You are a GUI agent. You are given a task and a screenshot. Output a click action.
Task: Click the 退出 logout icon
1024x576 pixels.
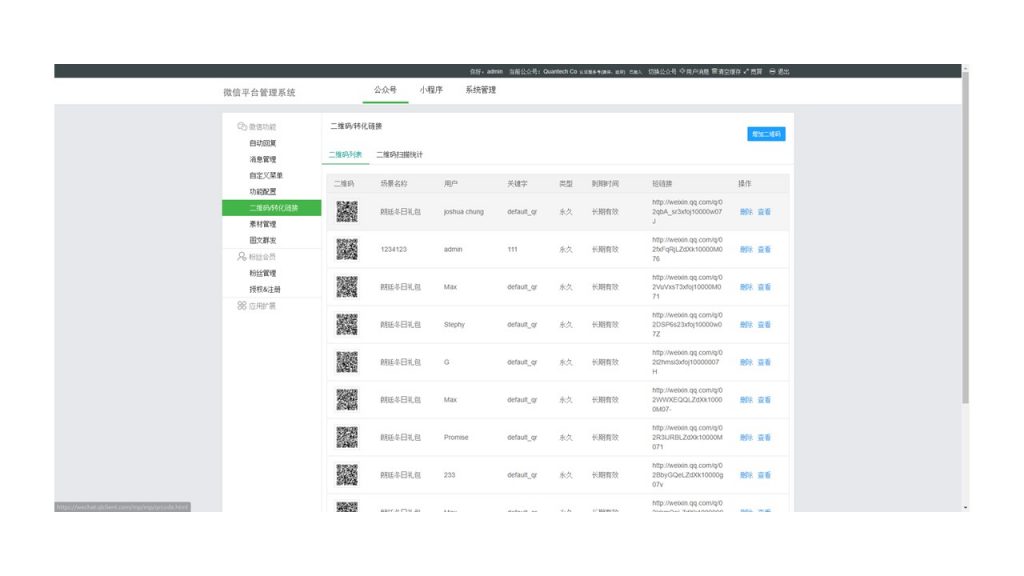tap(773, 71)
